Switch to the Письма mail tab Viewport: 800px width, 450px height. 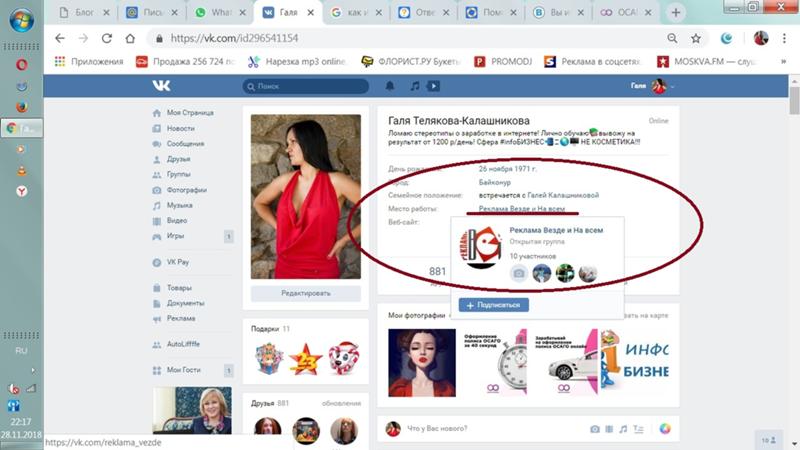tap(152, 13)
